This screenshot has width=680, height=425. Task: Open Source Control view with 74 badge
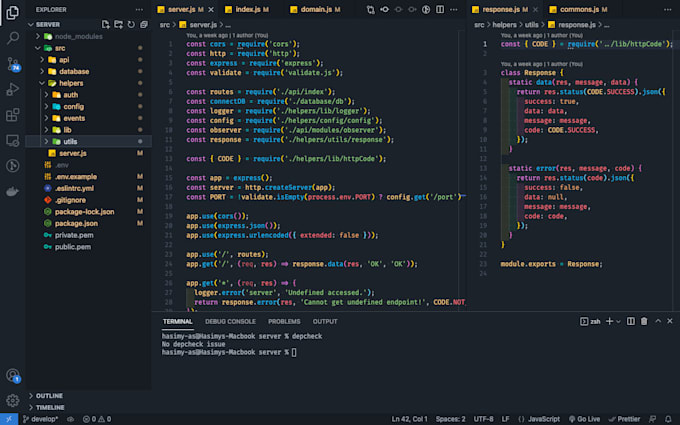(13, 64)
